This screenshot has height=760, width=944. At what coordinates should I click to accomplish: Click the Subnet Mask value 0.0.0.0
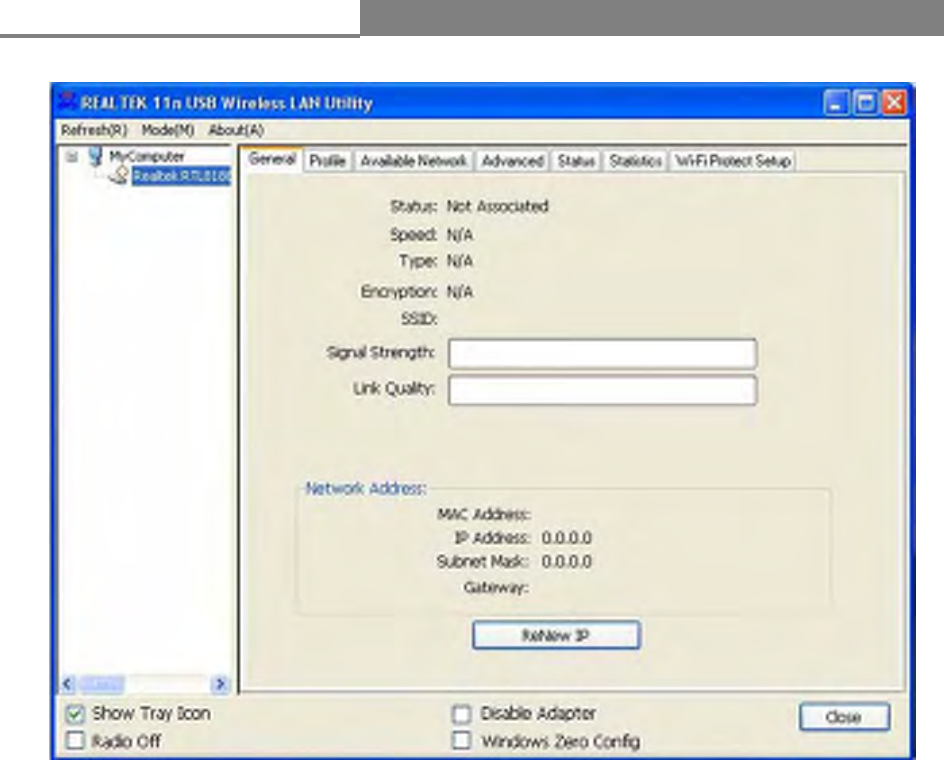[567, 562]
